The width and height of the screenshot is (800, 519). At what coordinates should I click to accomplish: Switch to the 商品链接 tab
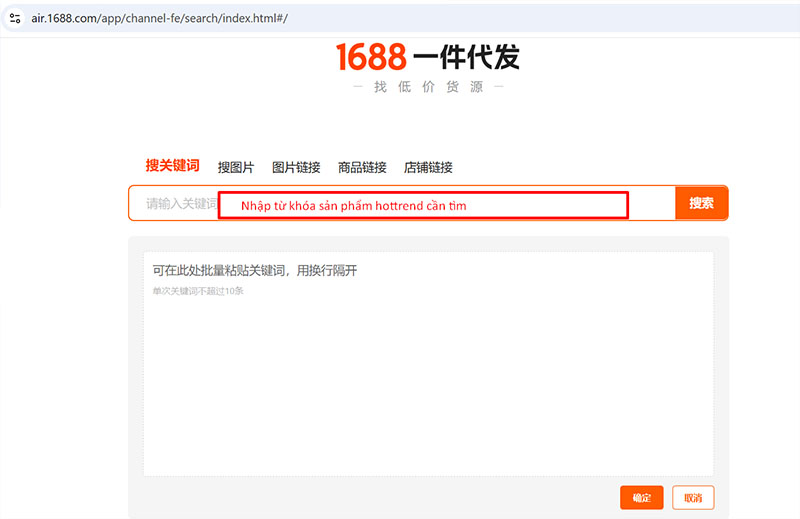point(362,167)
